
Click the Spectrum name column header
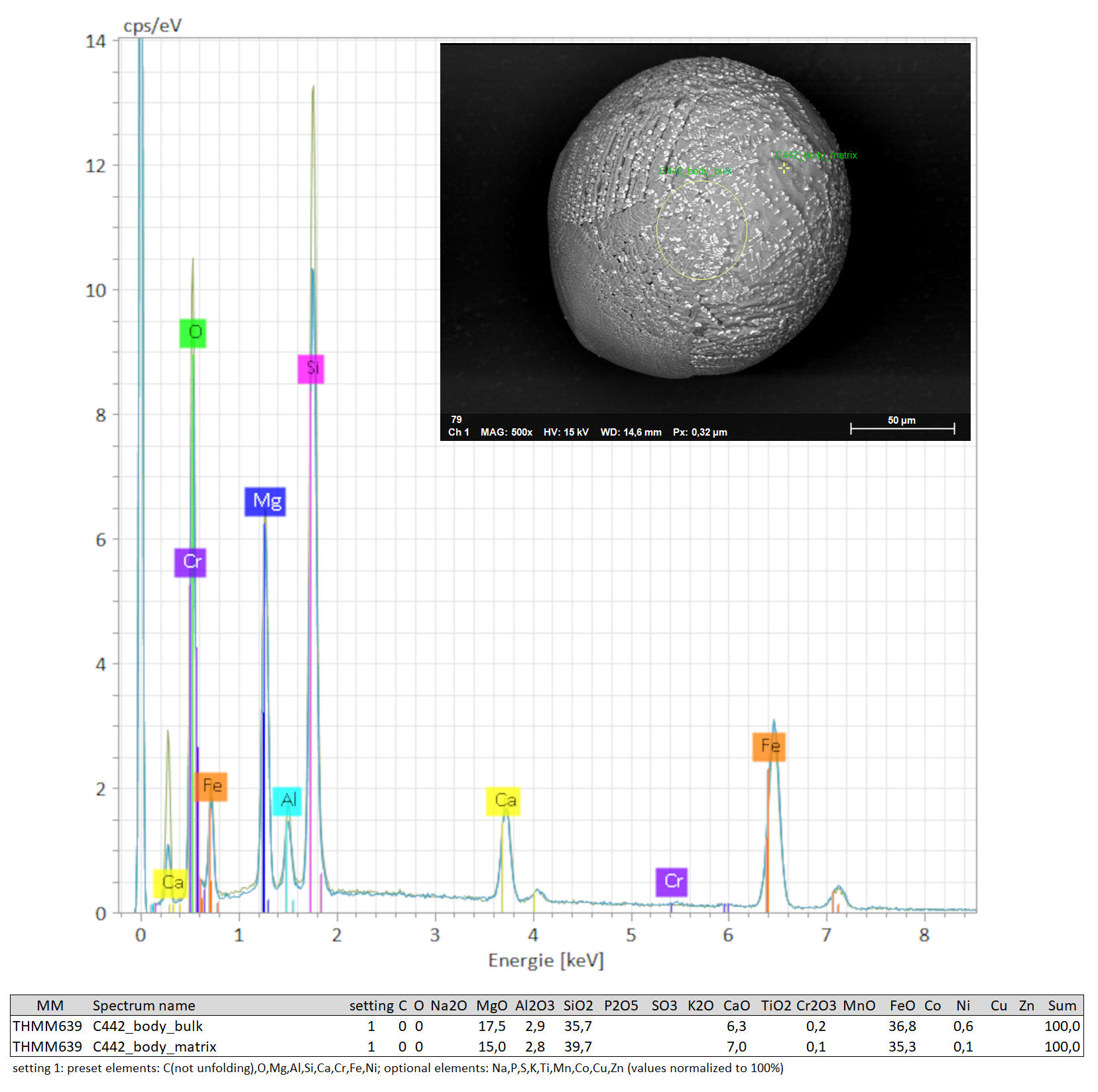click(144, 1006)
